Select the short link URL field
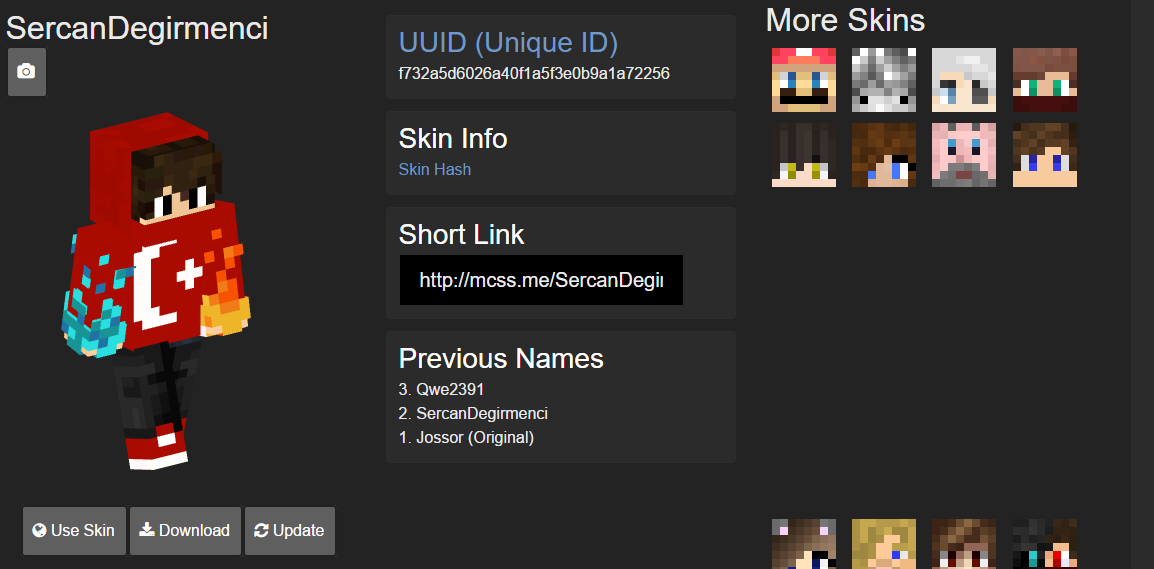The width and height of the screenshot is (1154, 569). pyautogui.click(x=541, y=280)
